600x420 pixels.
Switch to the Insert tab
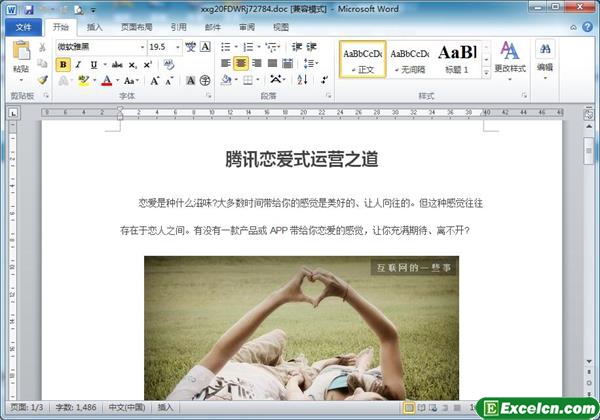[95, 27]
